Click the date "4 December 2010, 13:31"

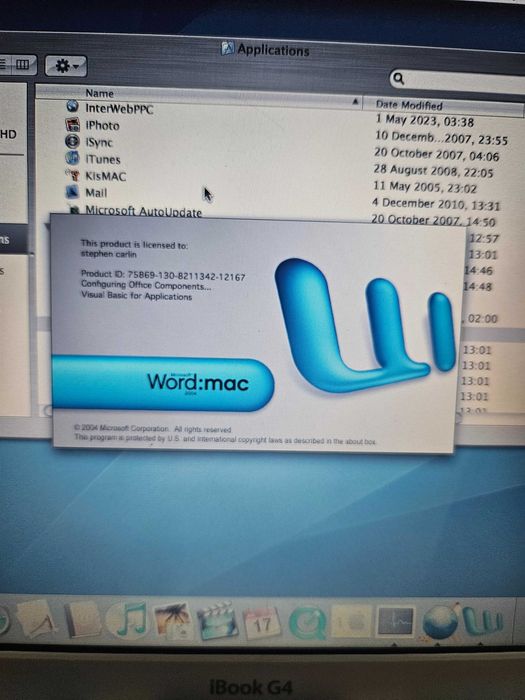coord(436,204)
